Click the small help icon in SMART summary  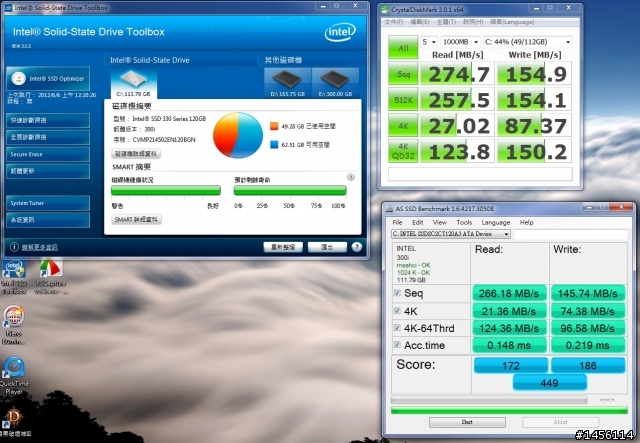point(351,177)
